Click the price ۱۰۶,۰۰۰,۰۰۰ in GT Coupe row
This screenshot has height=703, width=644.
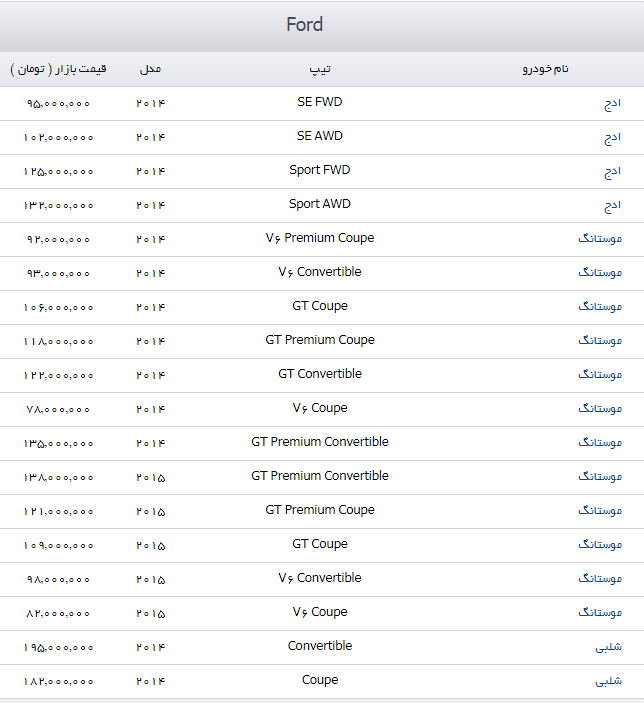click(x=58, y=308)
